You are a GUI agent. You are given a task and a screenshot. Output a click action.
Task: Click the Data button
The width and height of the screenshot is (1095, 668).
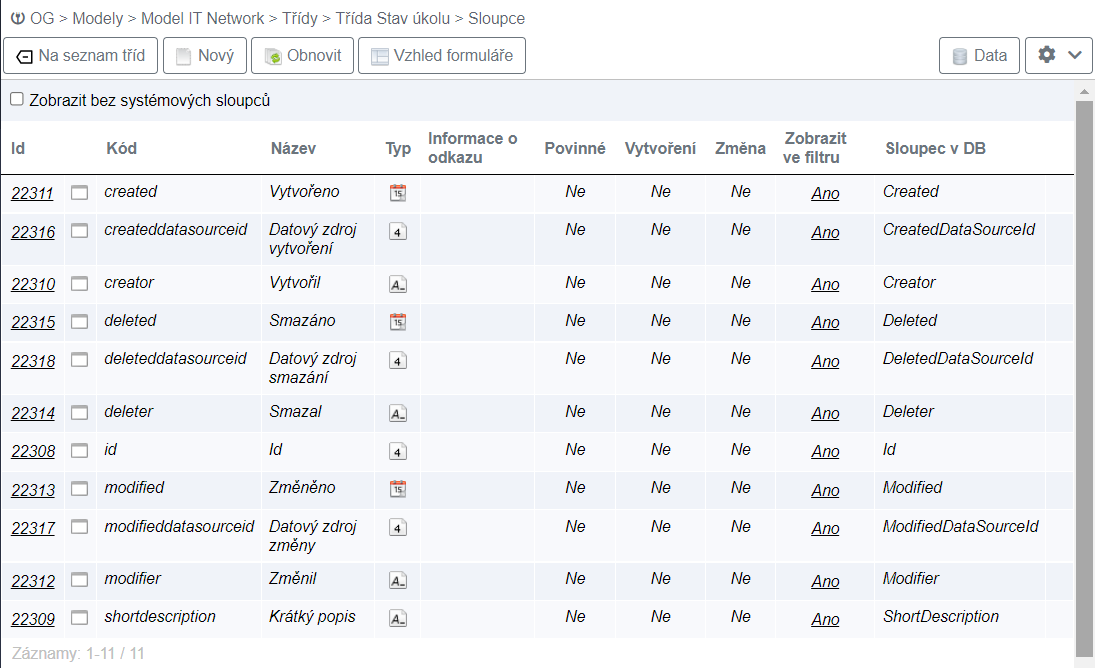click(979, 56)
